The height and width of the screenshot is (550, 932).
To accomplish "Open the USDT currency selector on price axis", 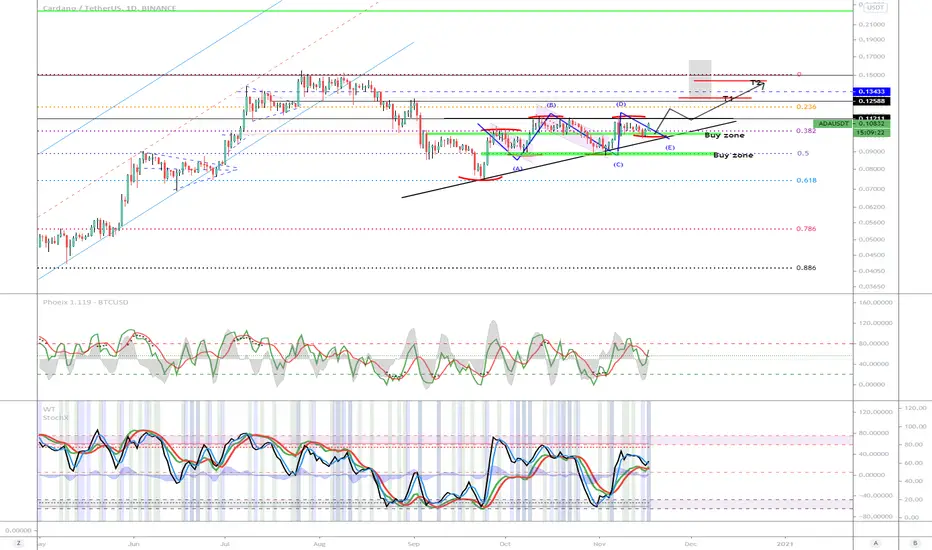I will (874, 8).
